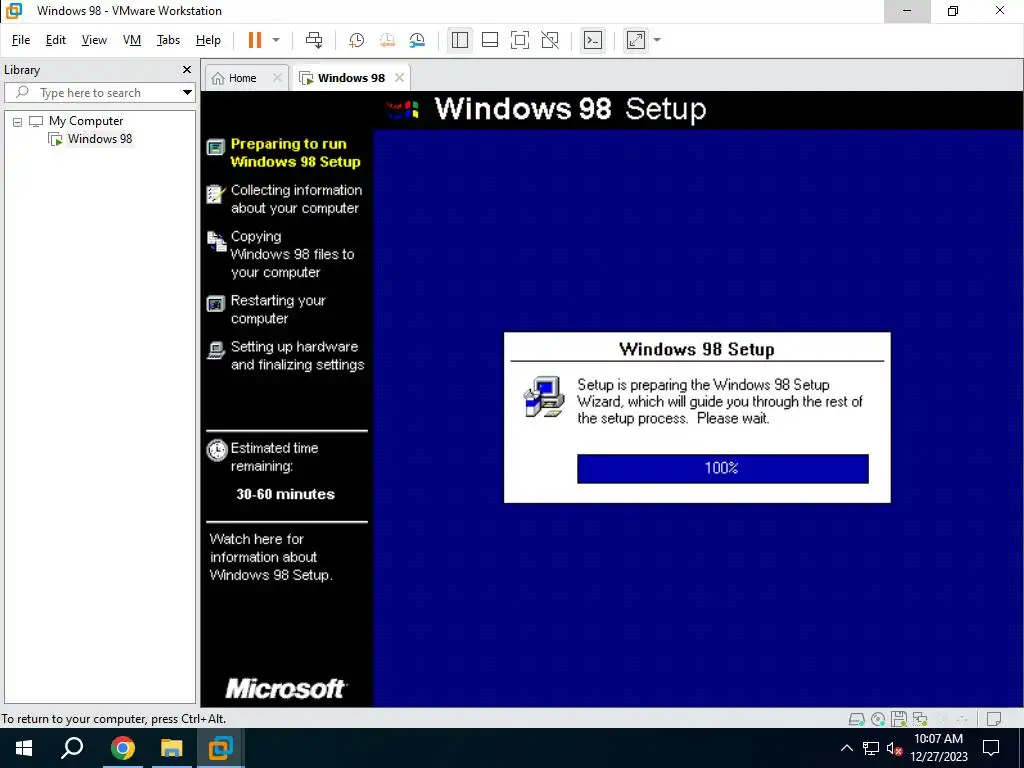The width and height of the screenshot is (1024, 768).
Task: Click the hard disk device status icon
Action: (857, 719)
